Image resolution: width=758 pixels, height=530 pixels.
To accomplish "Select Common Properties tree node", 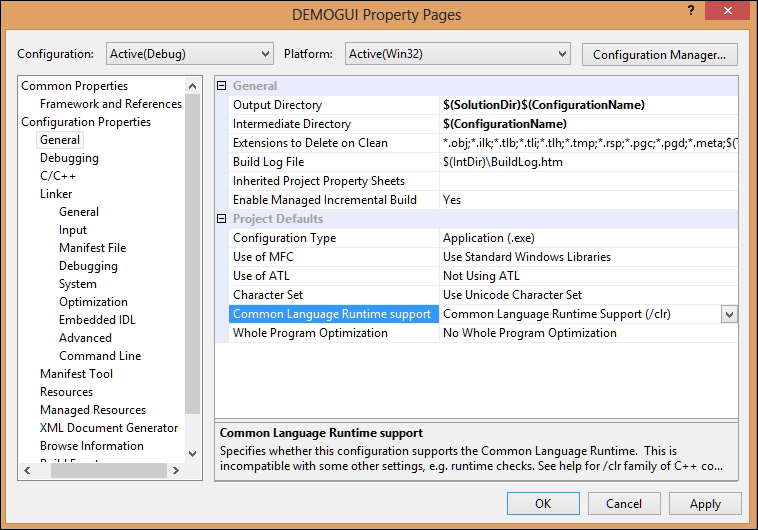I will 74,86.
